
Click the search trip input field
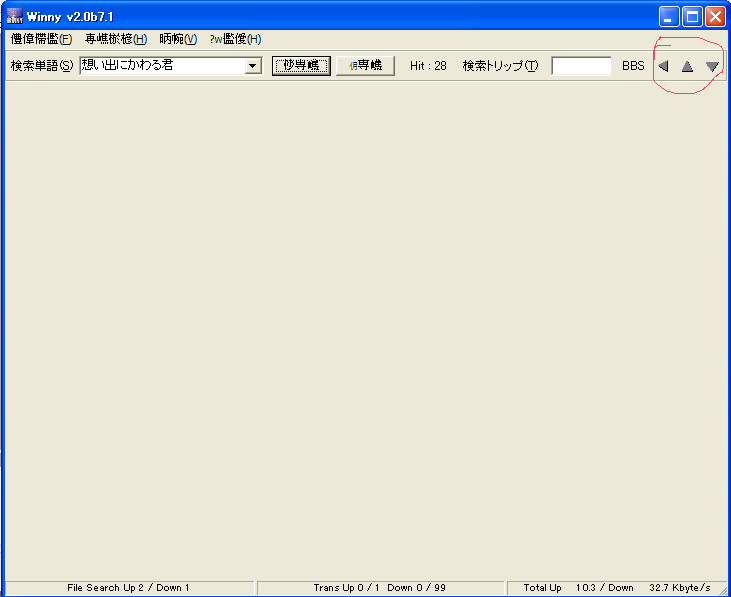(581, 66)
